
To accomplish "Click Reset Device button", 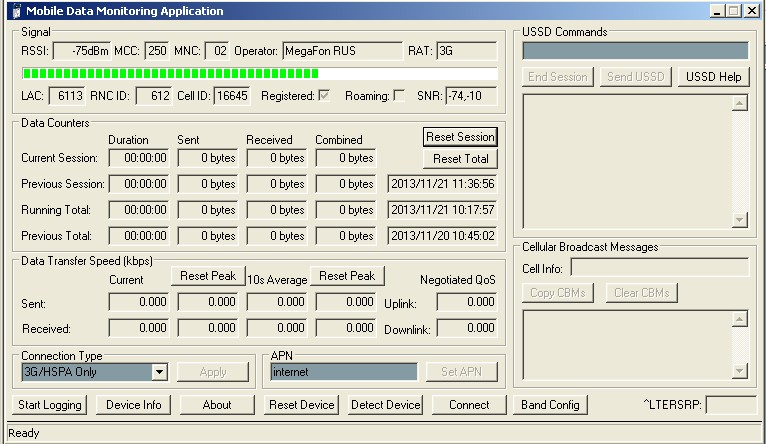I will pyautogui.click(x=301, y=405).
